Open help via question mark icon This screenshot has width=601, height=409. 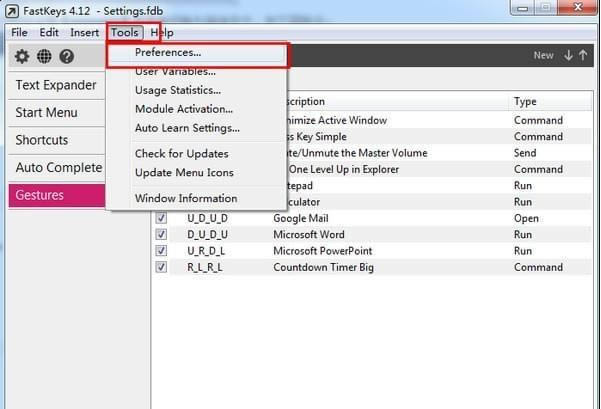67,57
